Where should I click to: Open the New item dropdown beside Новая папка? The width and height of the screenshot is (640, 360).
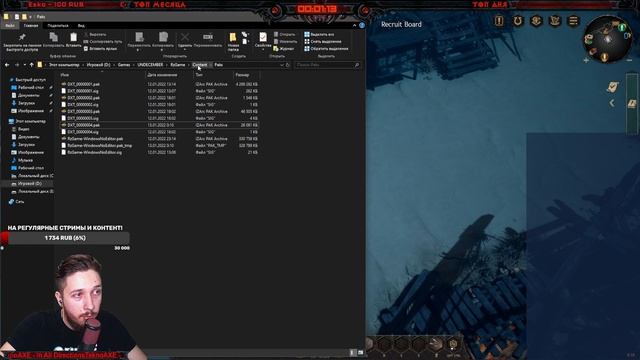(x=245, y=35)
